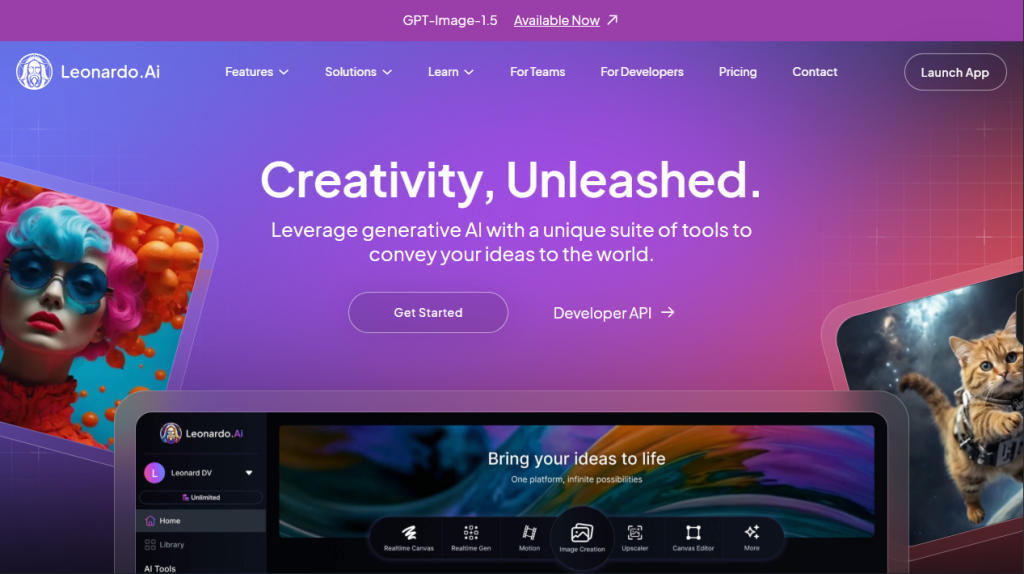Image resolution: width=1024 pixels, height=574 pixels.
Task: Launch the Canvas Editor tool icon
Action: (x=693, y=533)
